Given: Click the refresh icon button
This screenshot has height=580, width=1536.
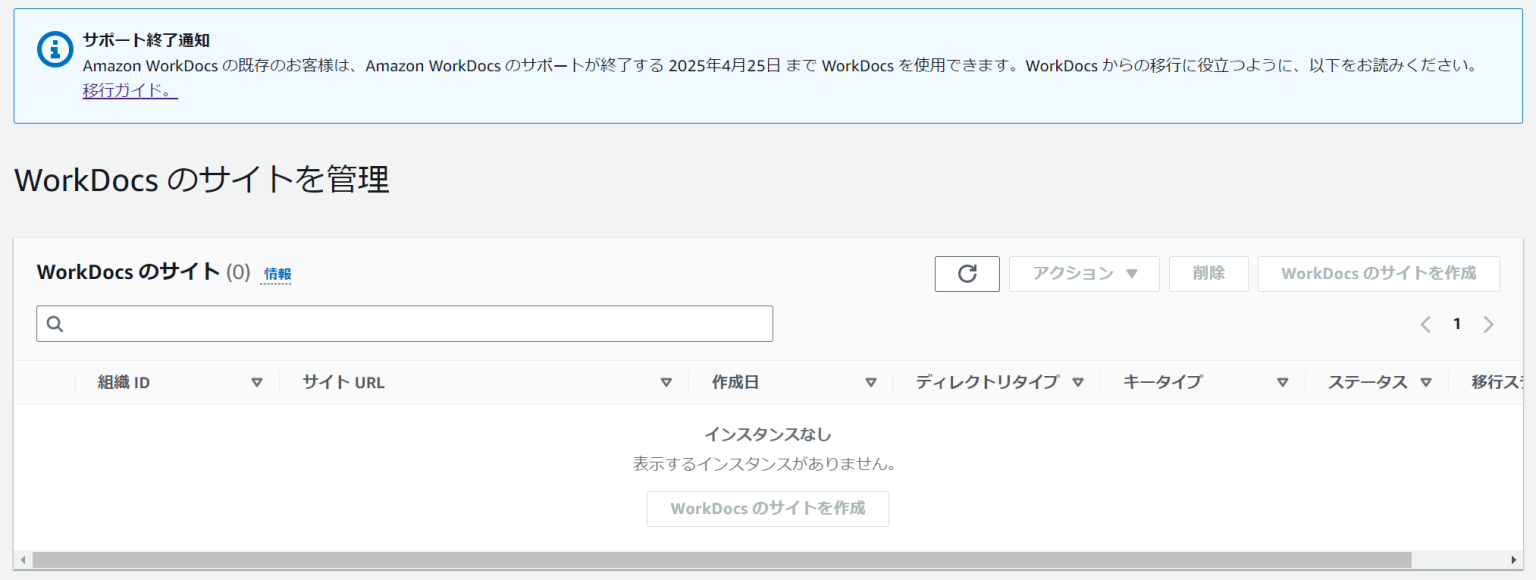Looking at the screenshot, I should (x=967, y=274).
